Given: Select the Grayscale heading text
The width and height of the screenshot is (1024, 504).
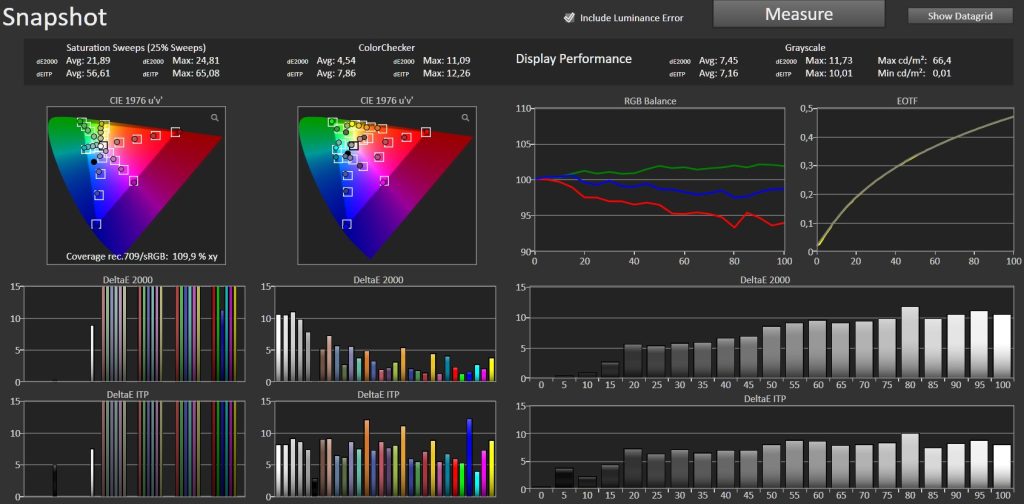Looking at the screenshot, I should [x=806, y=48].
